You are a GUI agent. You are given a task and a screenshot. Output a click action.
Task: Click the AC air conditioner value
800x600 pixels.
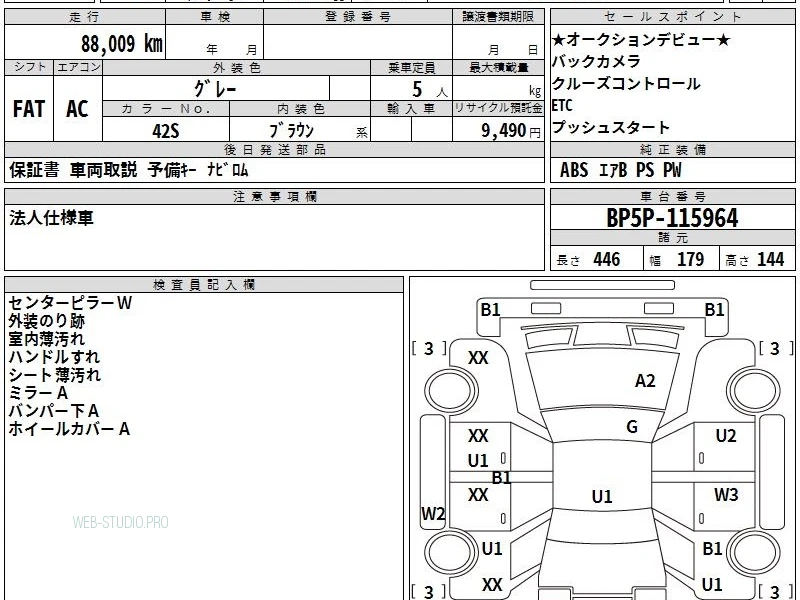[78, 109]
